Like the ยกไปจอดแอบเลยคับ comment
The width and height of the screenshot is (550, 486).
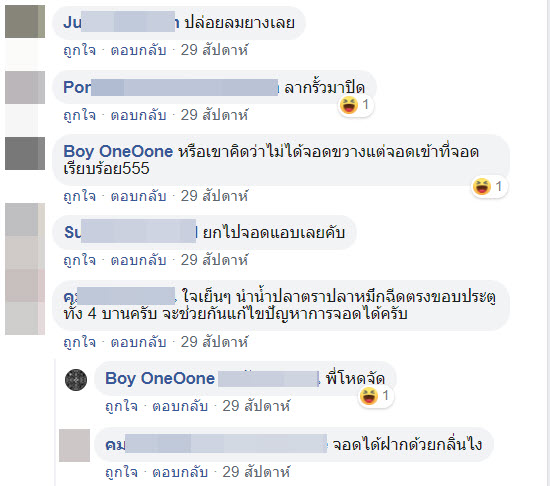pyautogui.click(x=79, y=260)
